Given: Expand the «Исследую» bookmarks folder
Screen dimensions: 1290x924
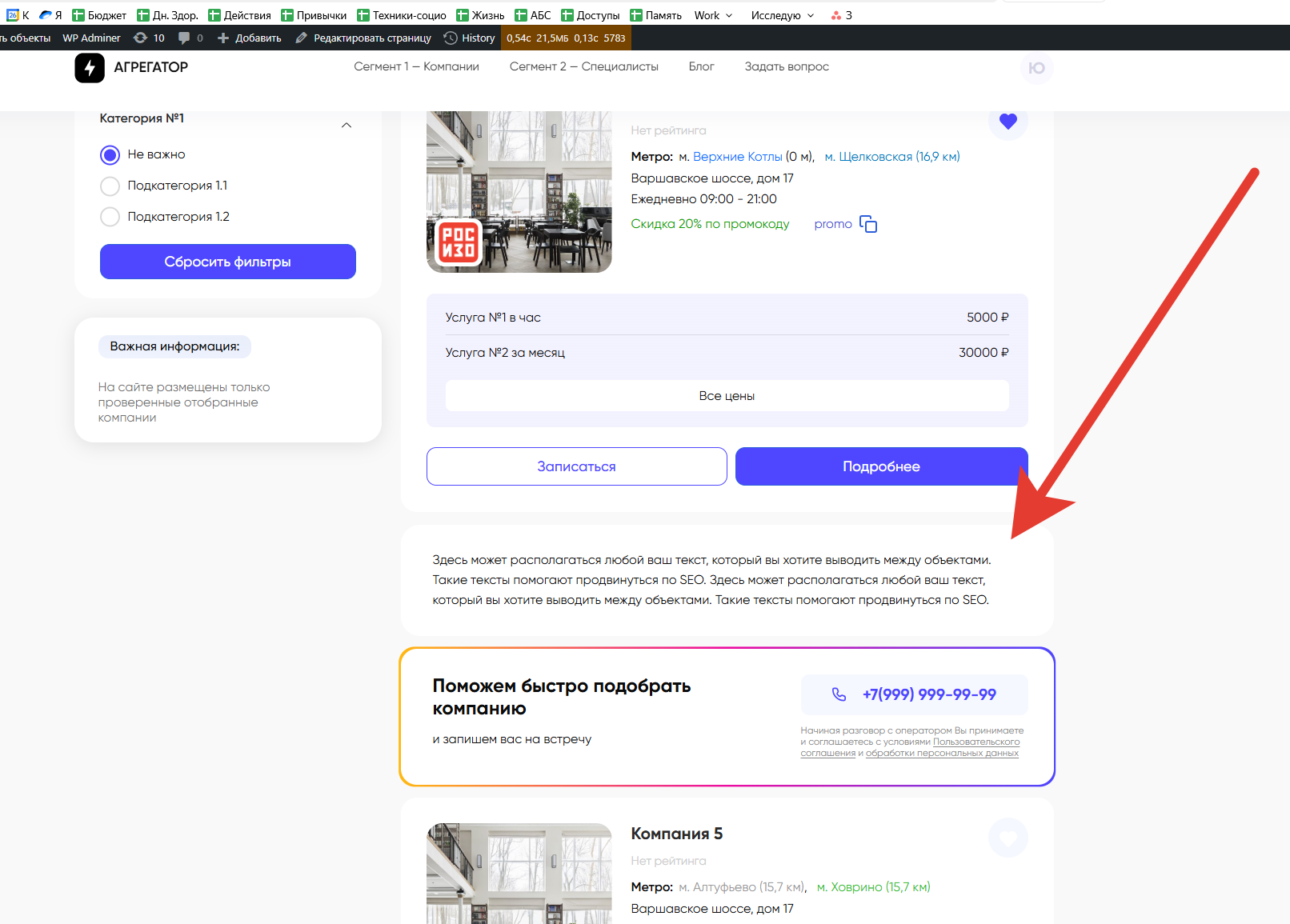Looking at the screenshot, I should coord(782,15).
